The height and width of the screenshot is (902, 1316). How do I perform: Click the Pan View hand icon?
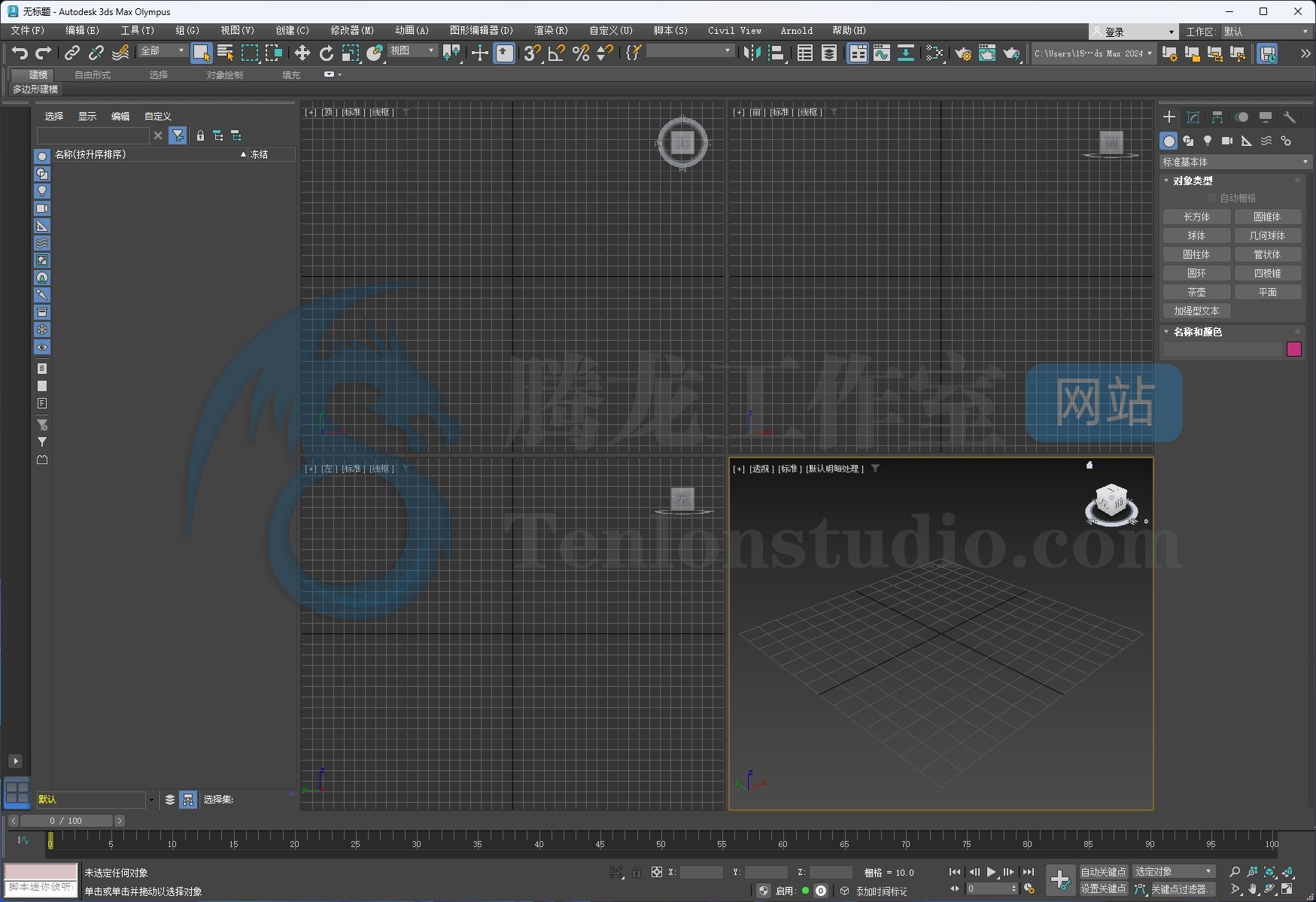click(x=1253, y=889)
